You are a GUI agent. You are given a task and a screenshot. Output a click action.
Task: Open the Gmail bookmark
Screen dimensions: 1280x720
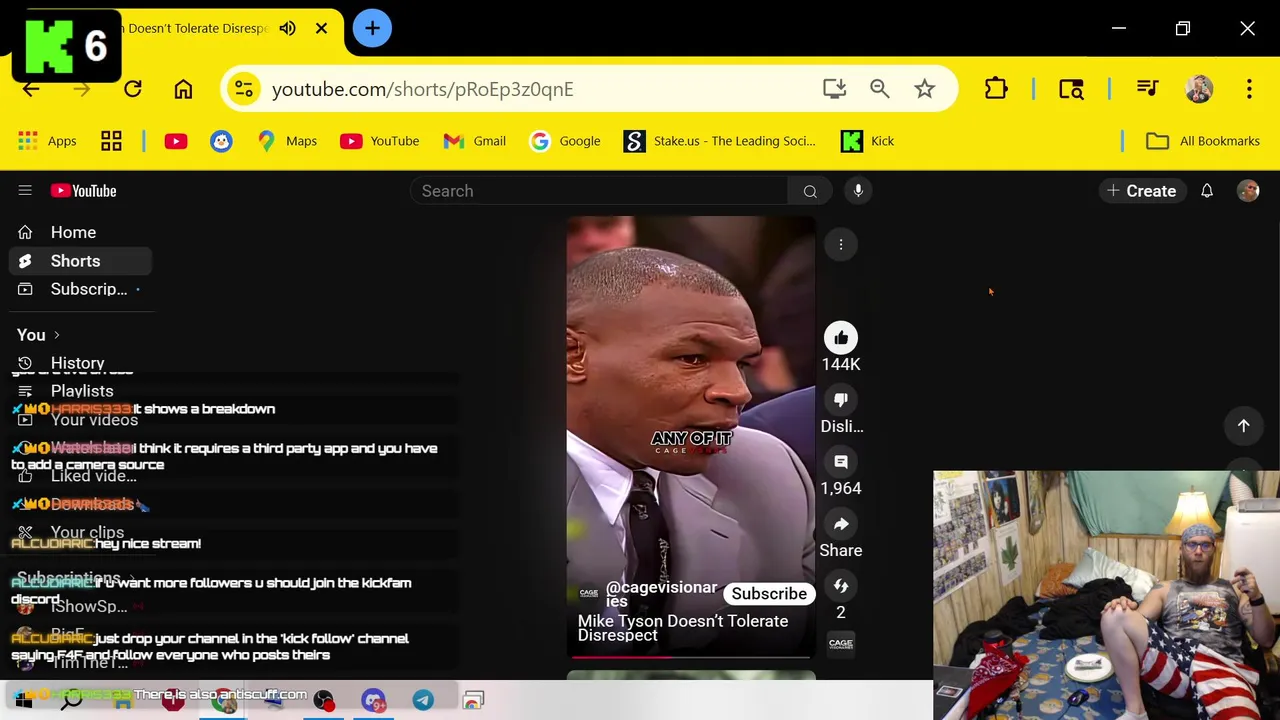click(475, 141)
